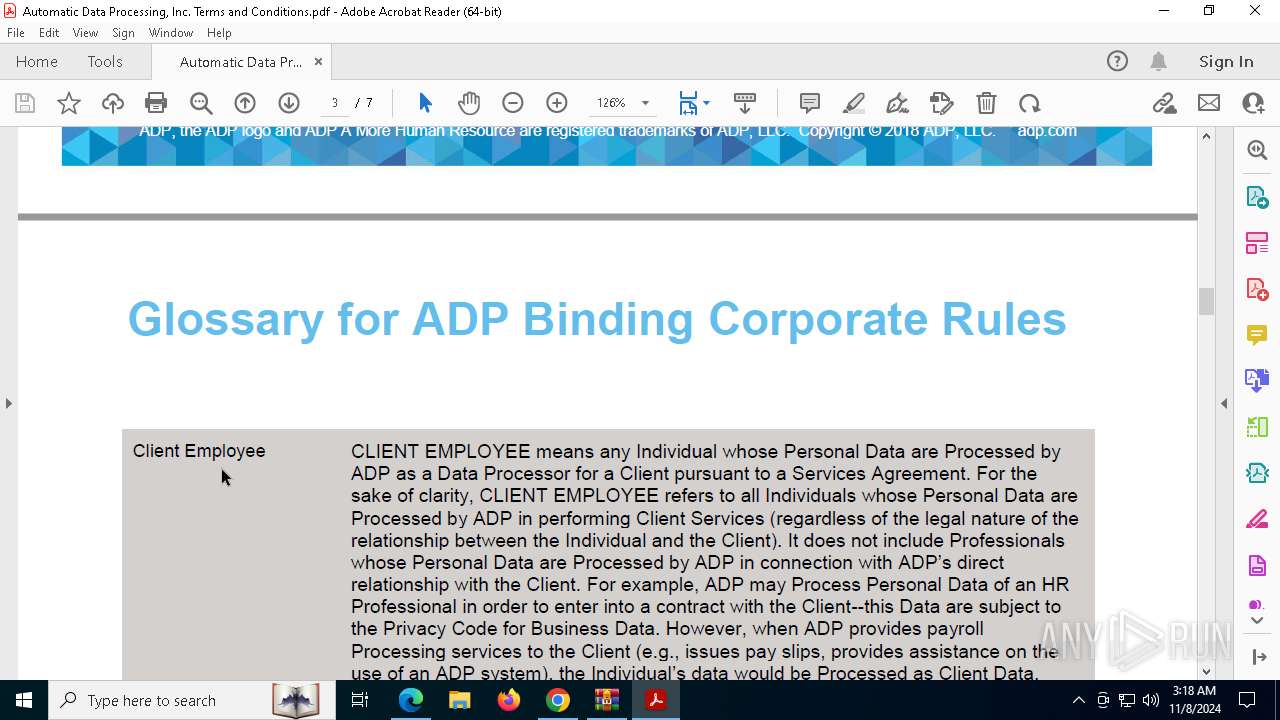Go to next page arrow
The height and width of the screenshot is (720, 1280).
(289, 103)
